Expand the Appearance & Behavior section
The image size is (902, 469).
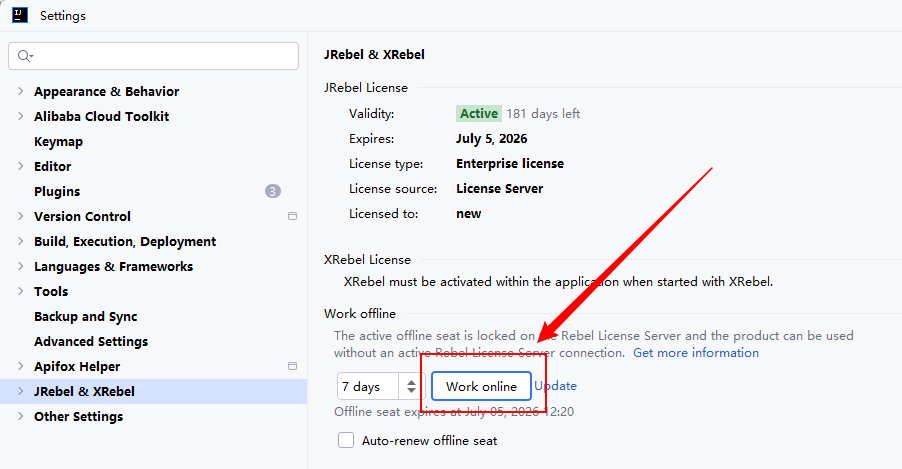point(20,91)
